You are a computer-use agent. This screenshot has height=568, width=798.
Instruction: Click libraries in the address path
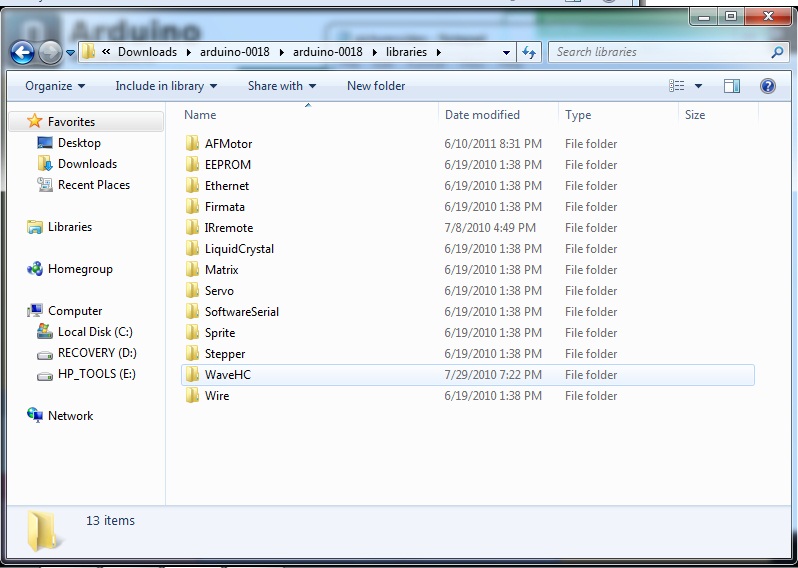[x=406, y=52]
